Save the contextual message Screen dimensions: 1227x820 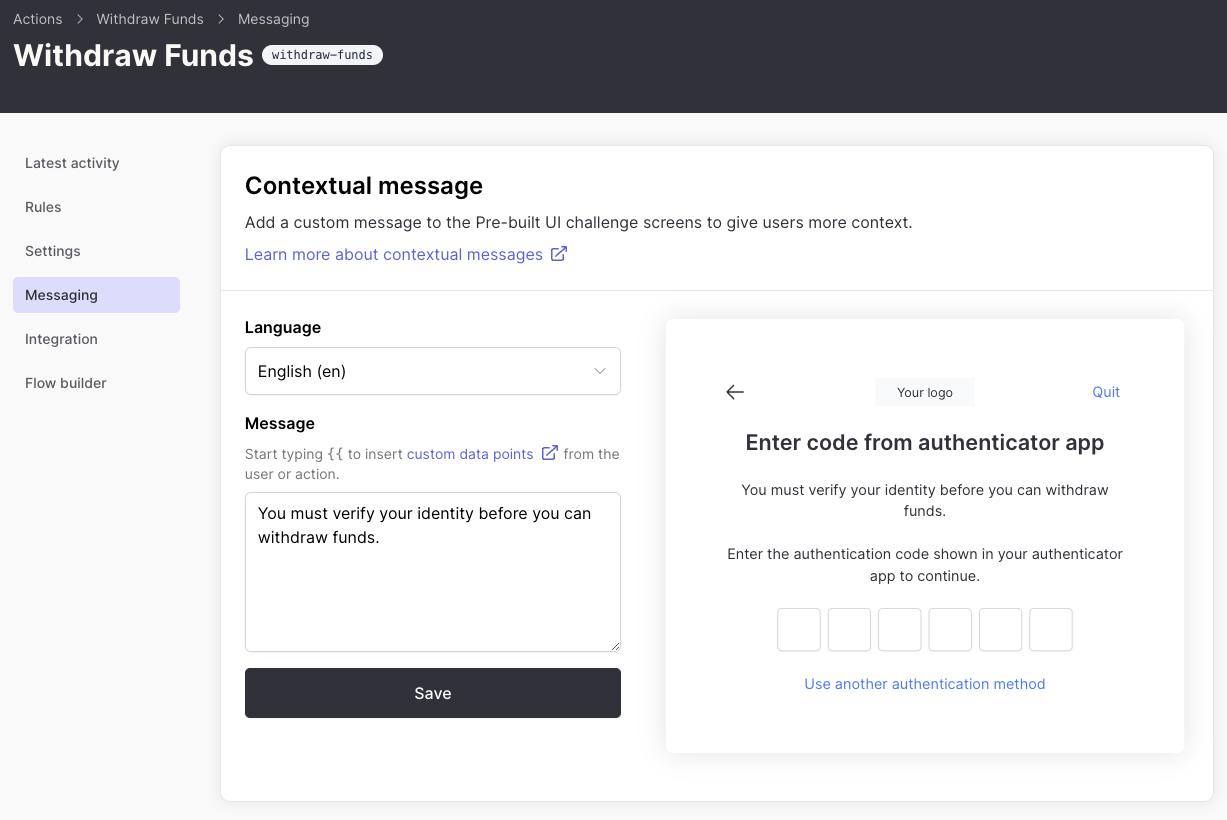[433, 693]
